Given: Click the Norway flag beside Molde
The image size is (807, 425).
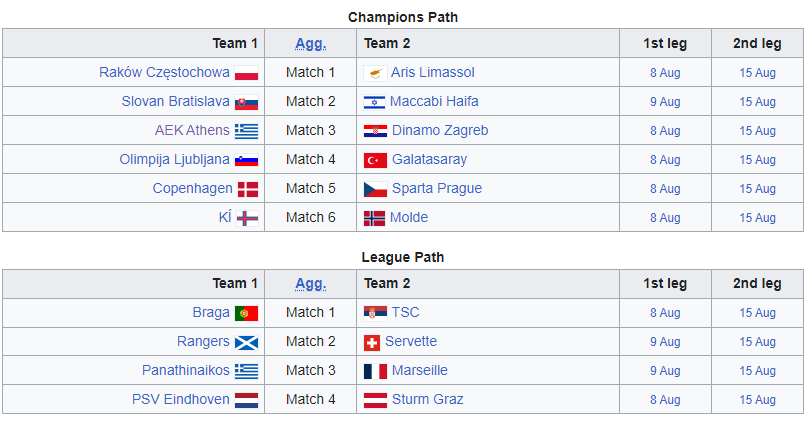Looking at the screenshot, I should [x=375, y=218].
